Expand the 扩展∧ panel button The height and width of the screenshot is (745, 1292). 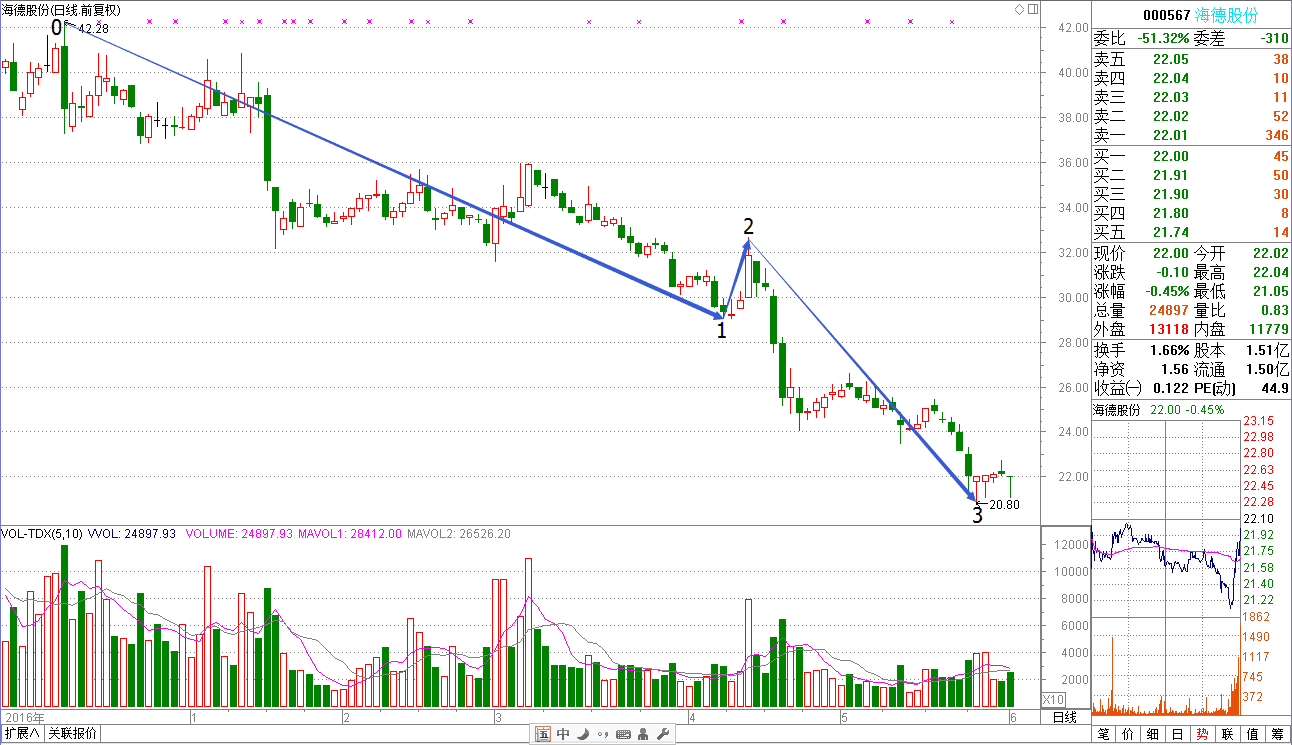click(22, 734)
